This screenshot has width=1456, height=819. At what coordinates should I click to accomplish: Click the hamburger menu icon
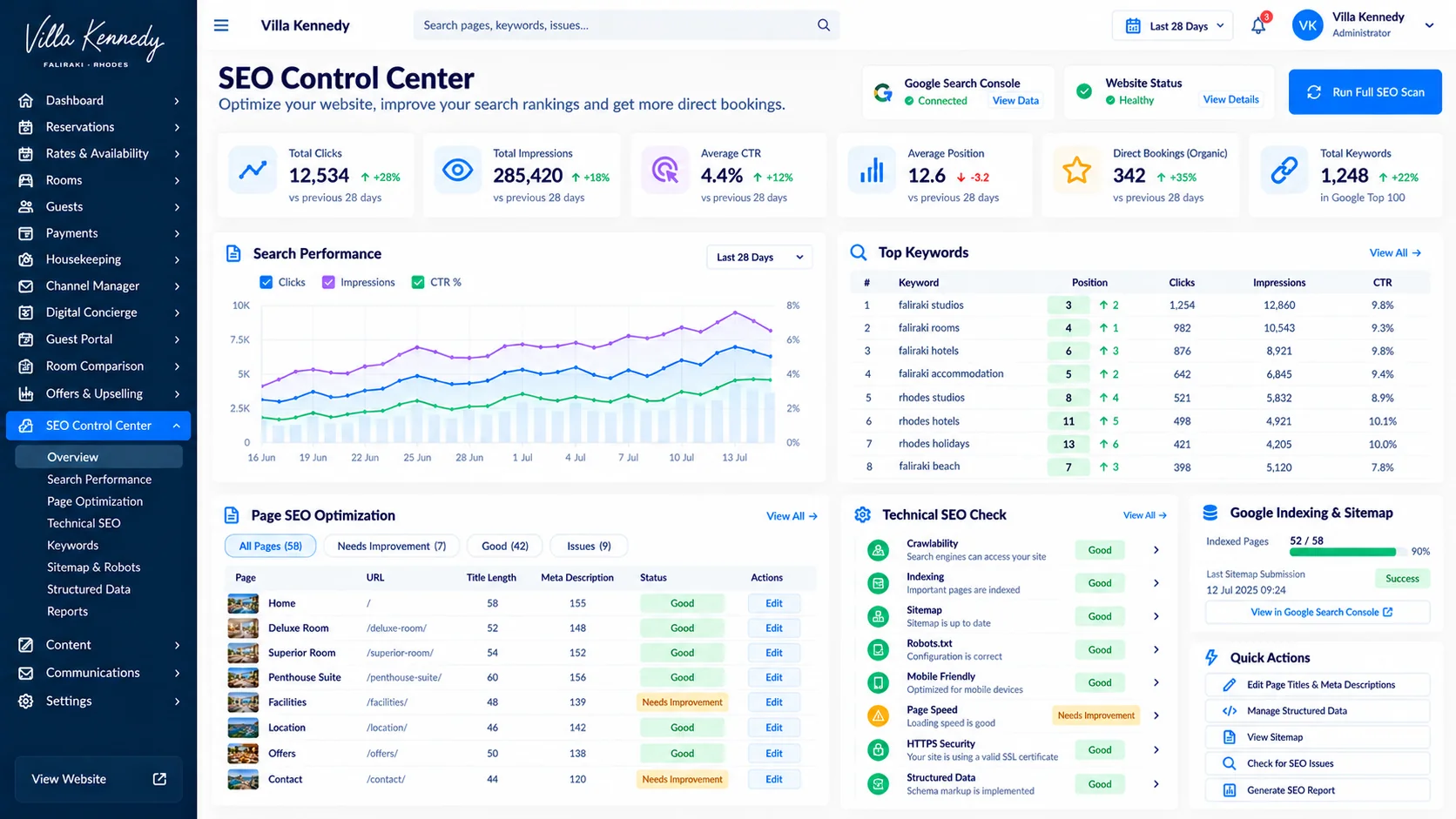pyautogui.click(x=221, y=25)
